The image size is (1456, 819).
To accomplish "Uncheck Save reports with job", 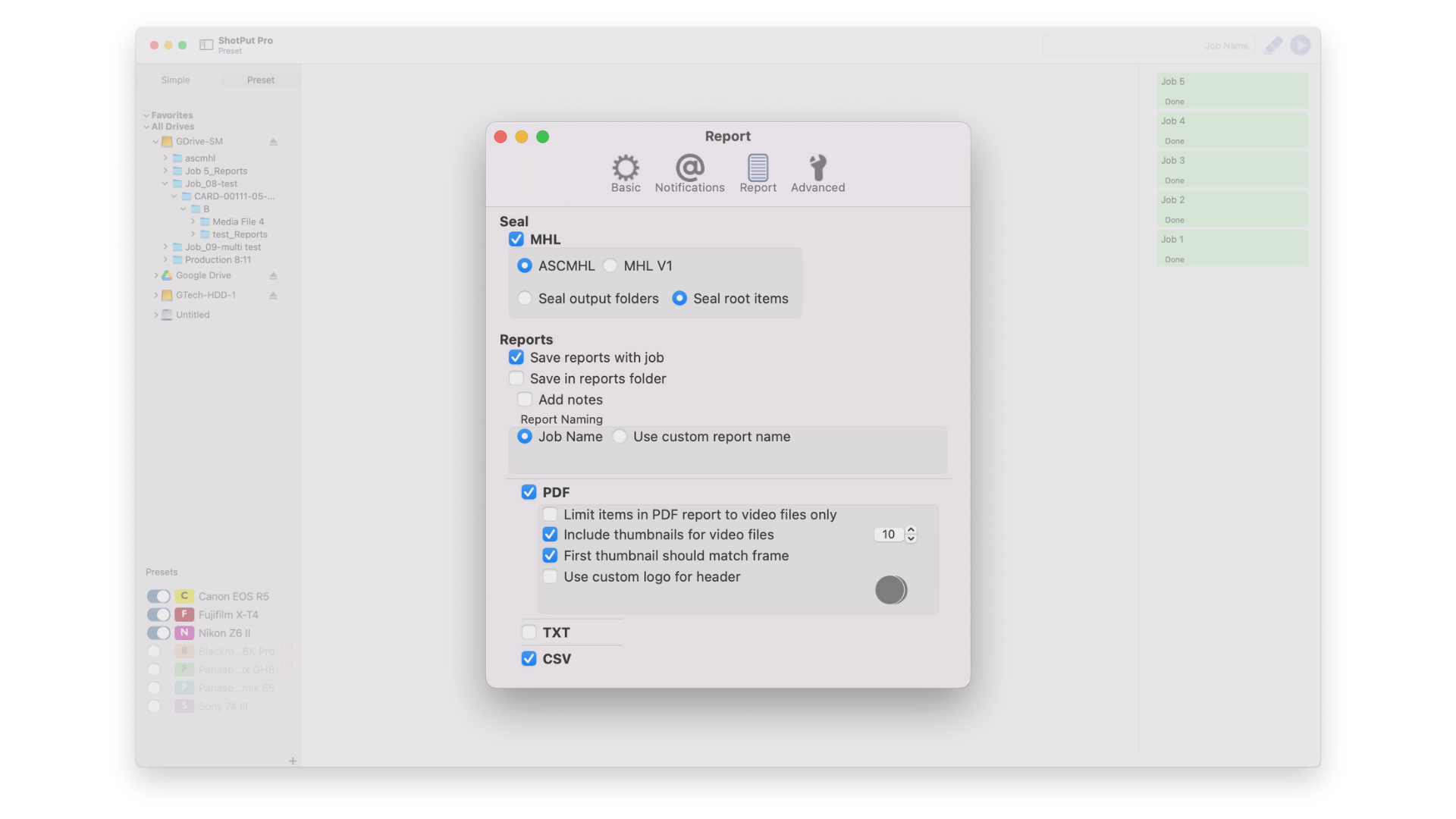I will [x=516, y=357].
